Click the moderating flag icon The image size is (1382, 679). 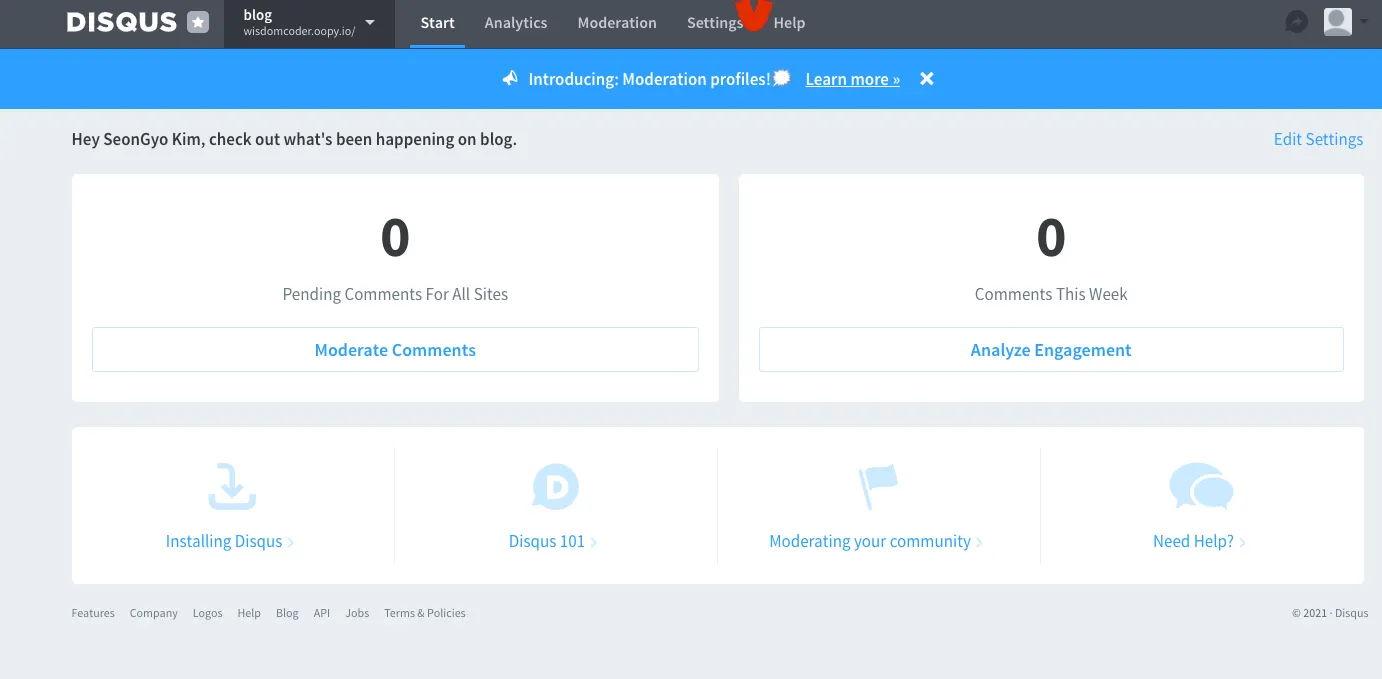878,487
